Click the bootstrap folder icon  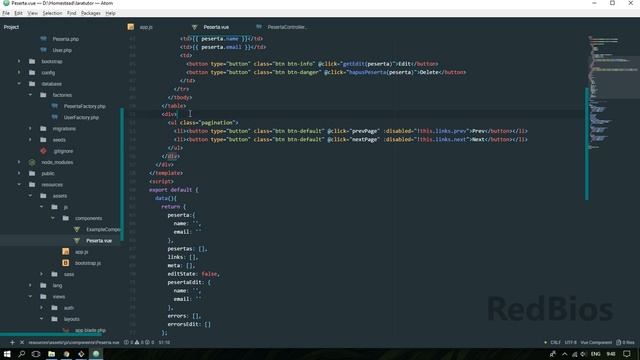[x=32, y=61]
